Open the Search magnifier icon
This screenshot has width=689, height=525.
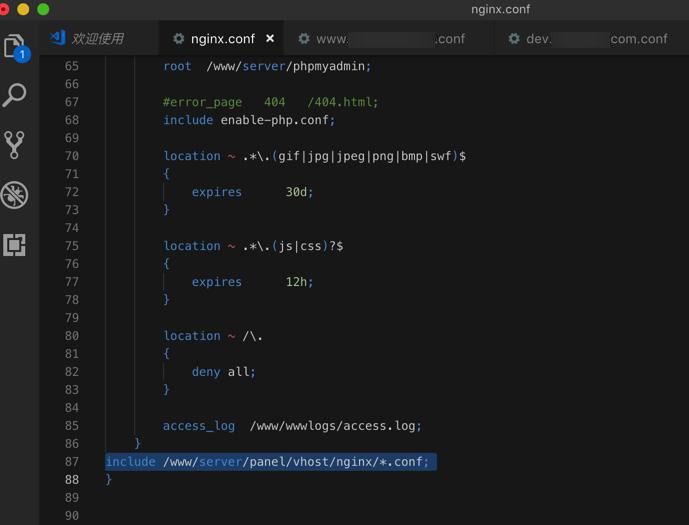(15, 95)
